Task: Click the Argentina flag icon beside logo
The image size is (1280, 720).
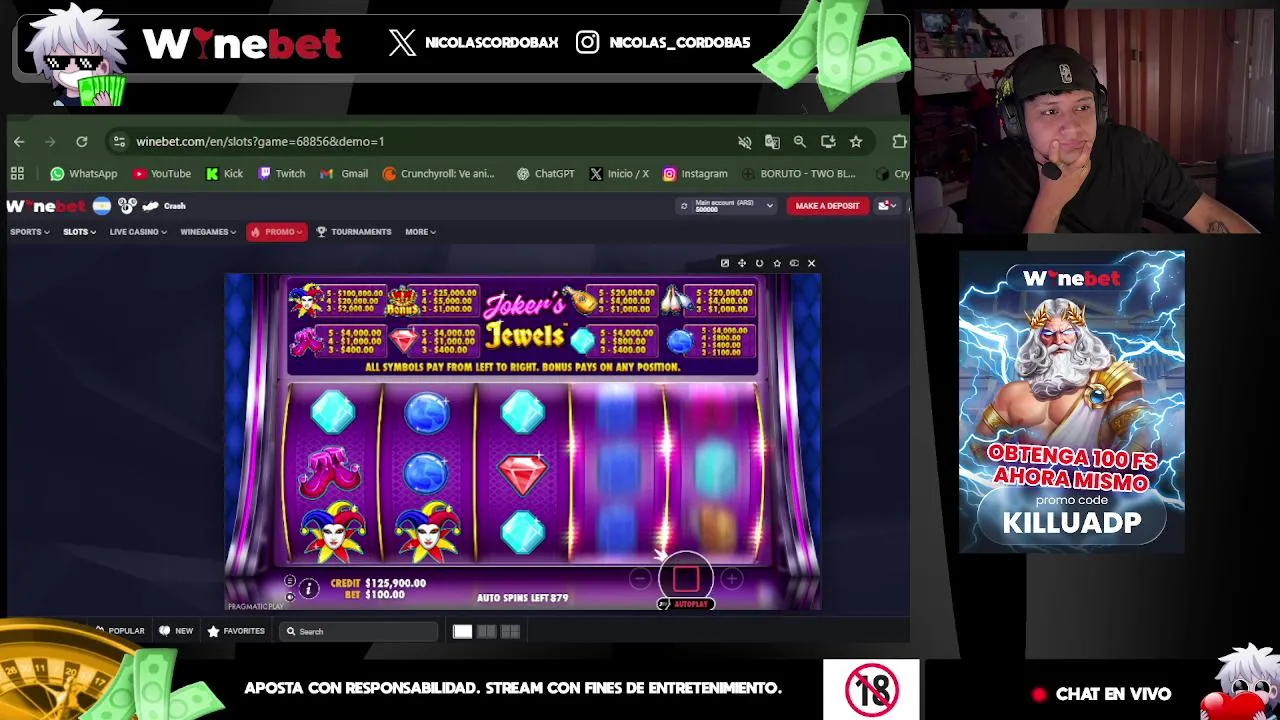Action: pos(102,206)
